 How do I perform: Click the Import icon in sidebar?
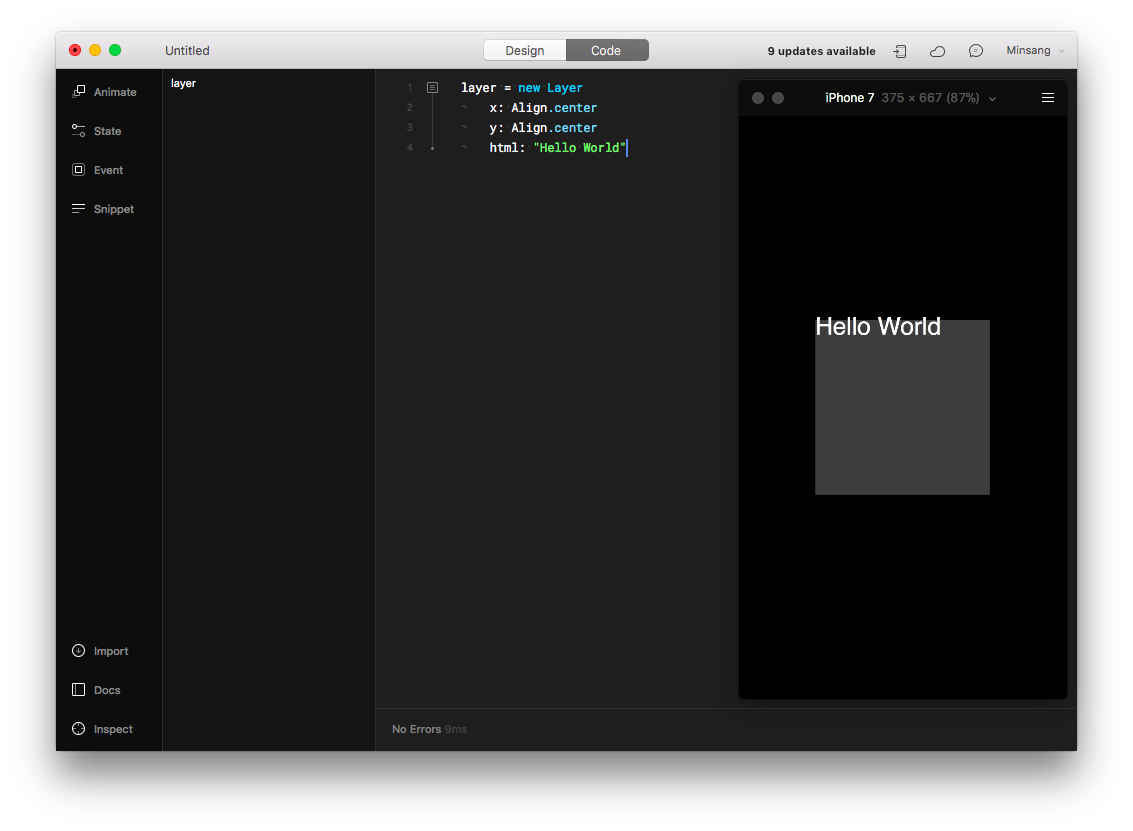79,651
